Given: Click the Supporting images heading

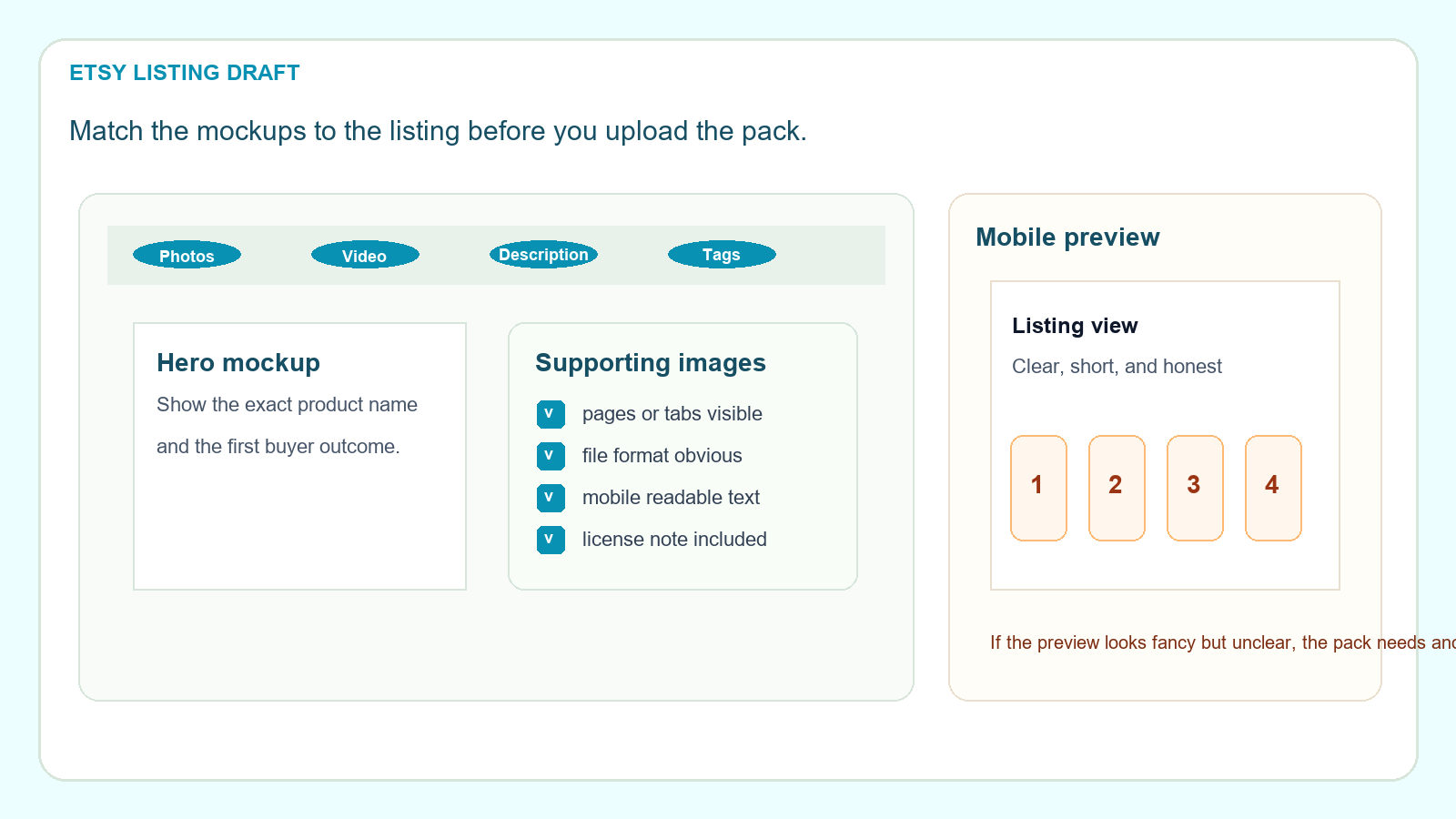Looking at the screenshot, I should 651,363.
